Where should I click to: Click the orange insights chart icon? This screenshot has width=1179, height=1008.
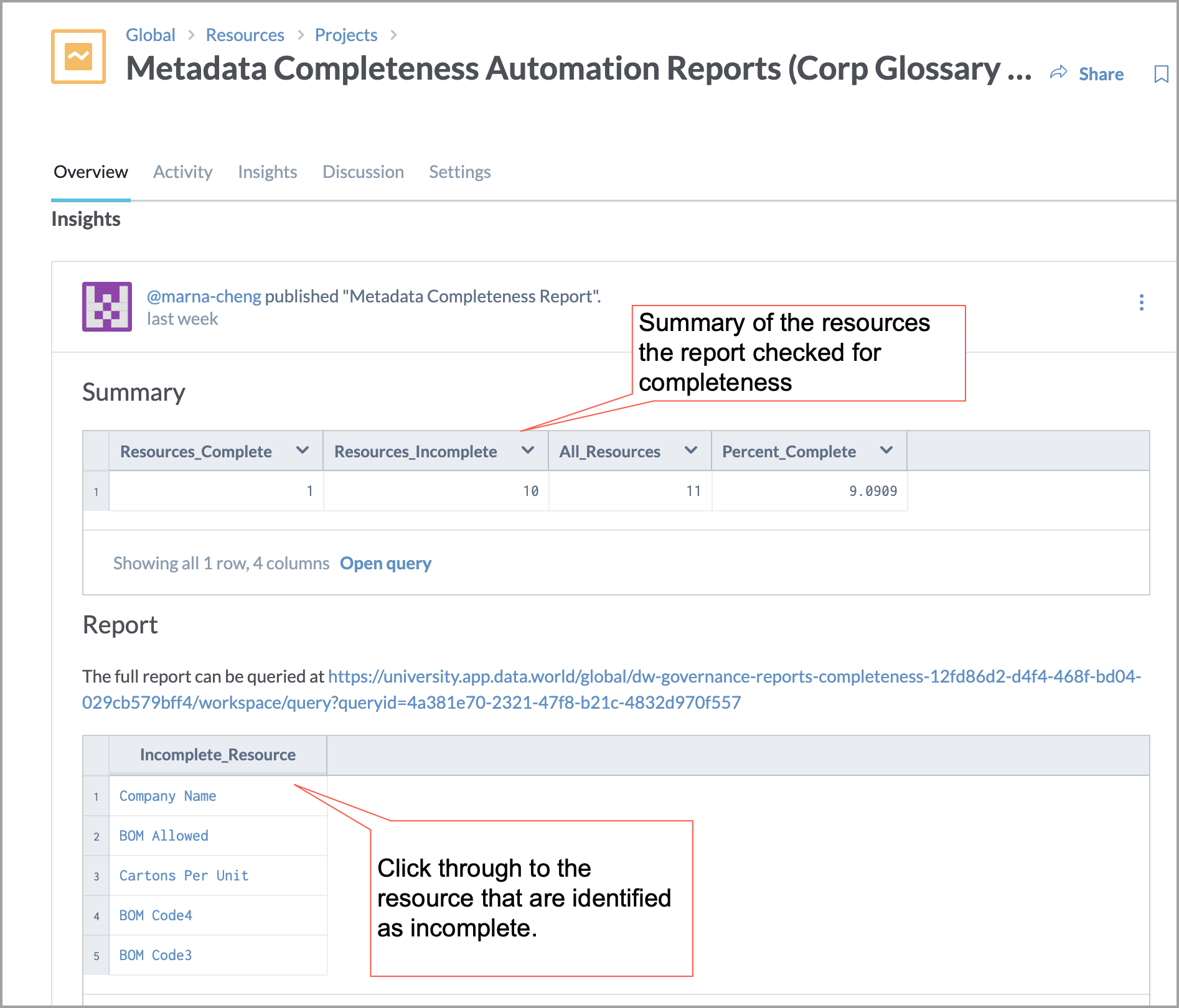pyautogui.click(x=77, y=57)
